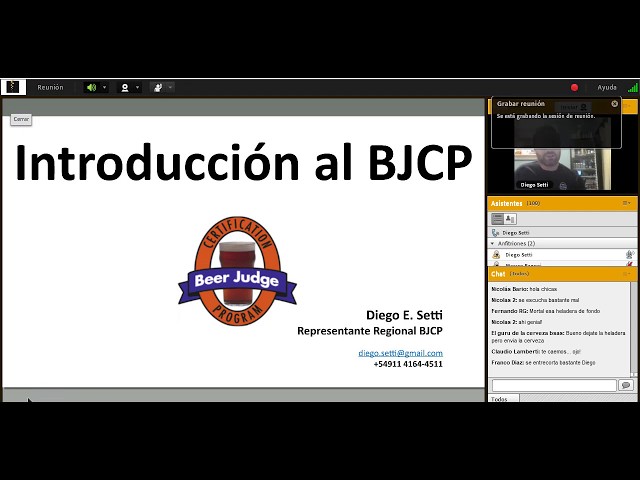Open the raise hand status dropdown

coord(171,87)
